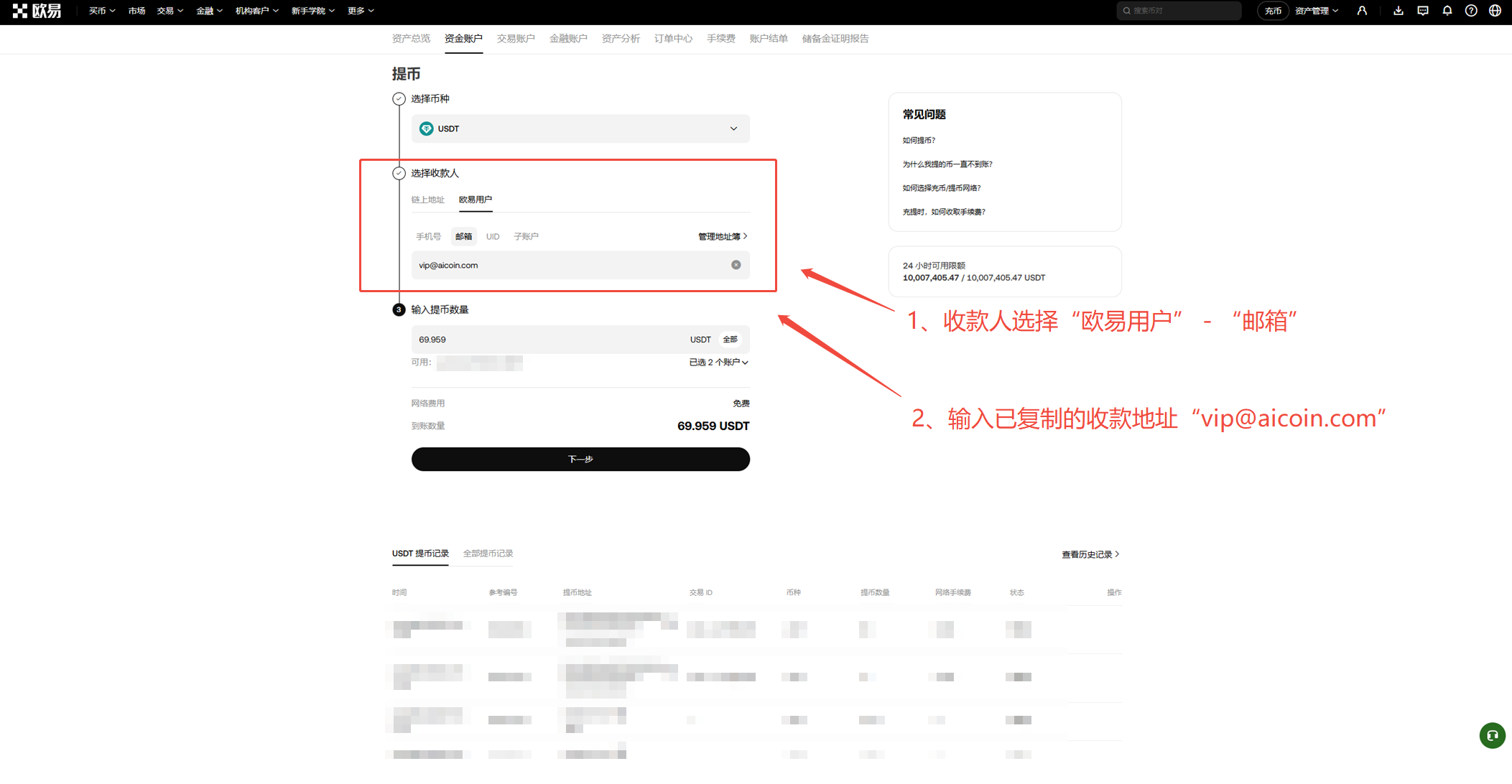Screen dimensions: 1512x784
Task: Clear the vip@aicoin.com input field
Action: coord(736,265)
